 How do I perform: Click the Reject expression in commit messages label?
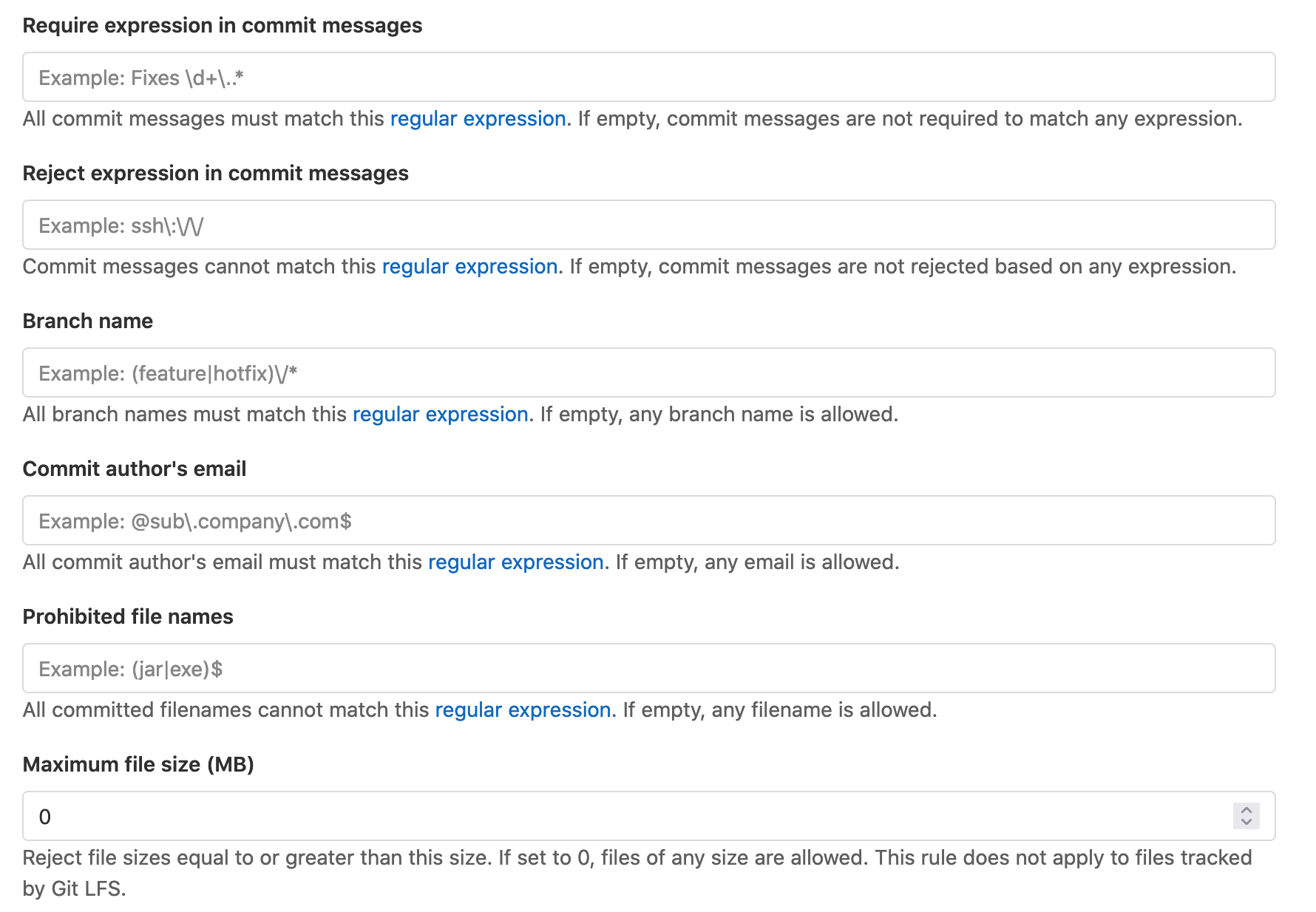click(x=215, y=174)
